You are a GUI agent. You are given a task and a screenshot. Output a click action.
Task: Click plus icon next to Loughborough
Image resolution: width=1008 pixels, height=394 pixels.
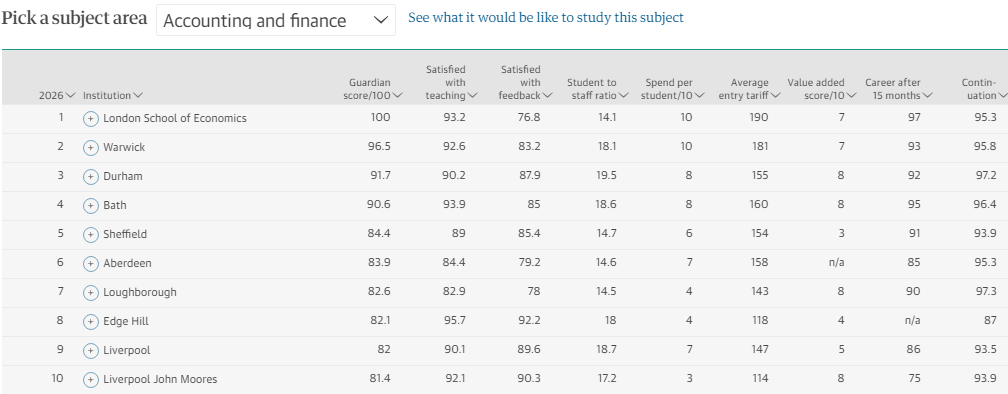click(x=91, y=292)
